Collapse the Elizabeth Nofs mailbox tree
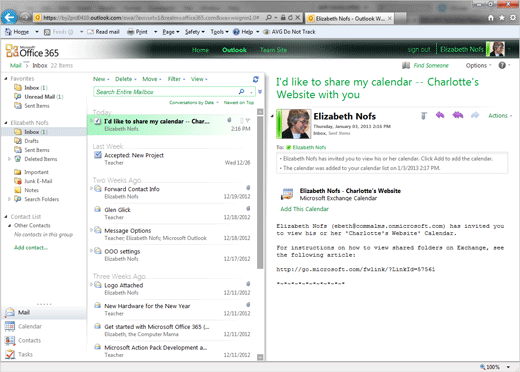520x372 pixels. click(x=6, y=123)
